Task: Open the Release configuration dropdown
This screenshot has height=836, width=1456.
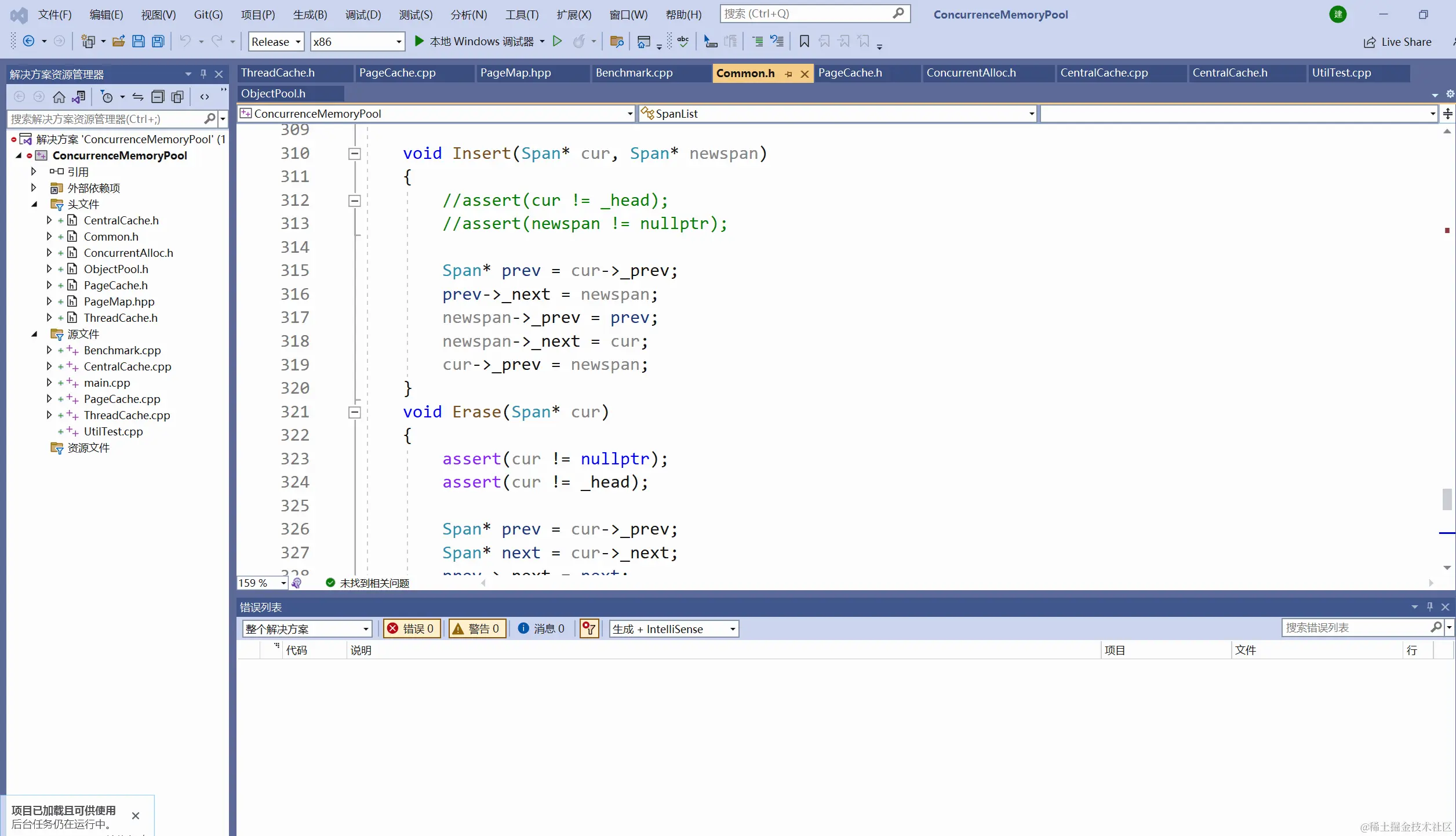Action: click(x=276, y=42)
